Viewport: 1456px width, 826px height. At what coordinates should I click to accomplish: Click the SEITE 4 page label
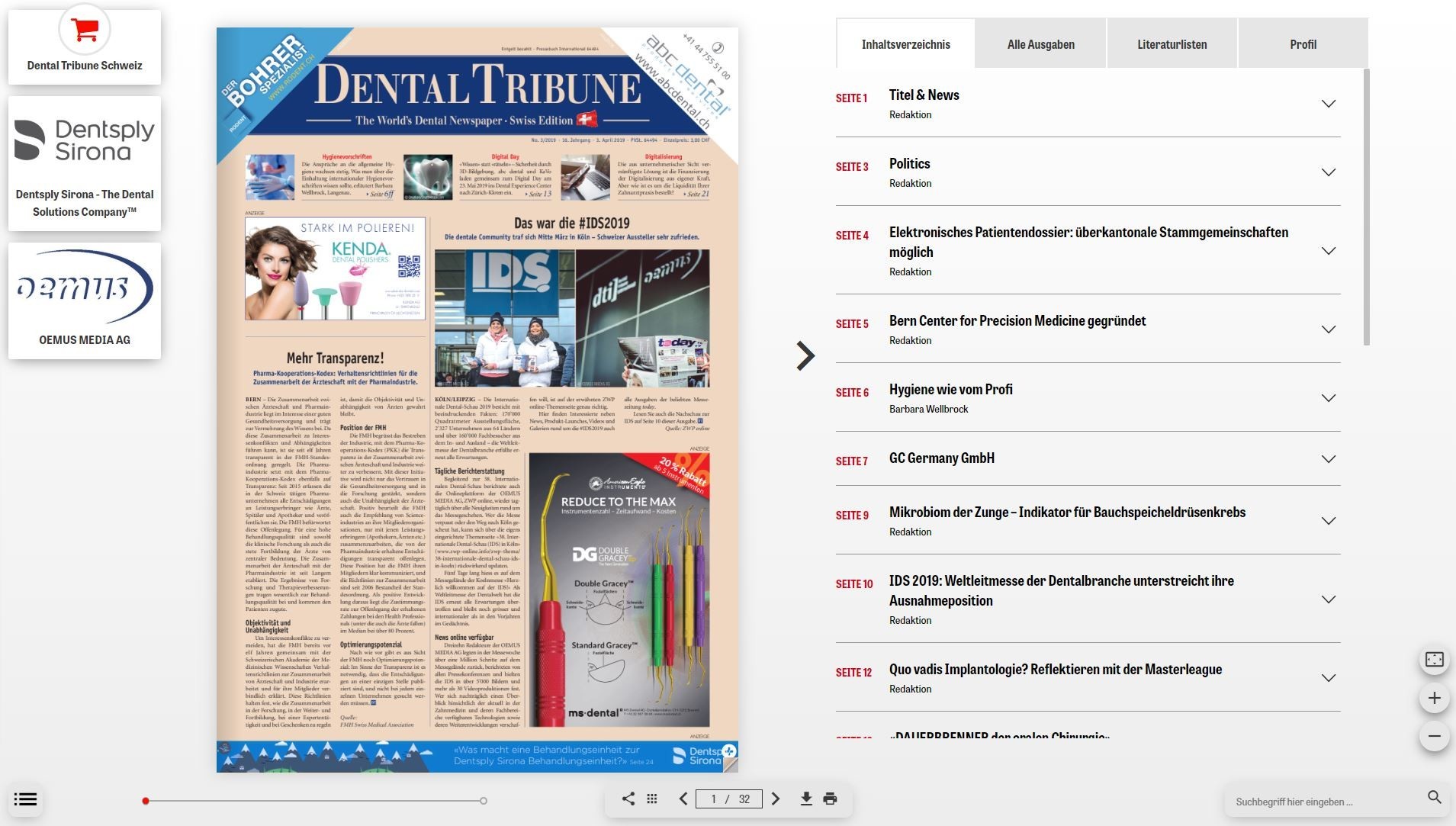point(852,236)
